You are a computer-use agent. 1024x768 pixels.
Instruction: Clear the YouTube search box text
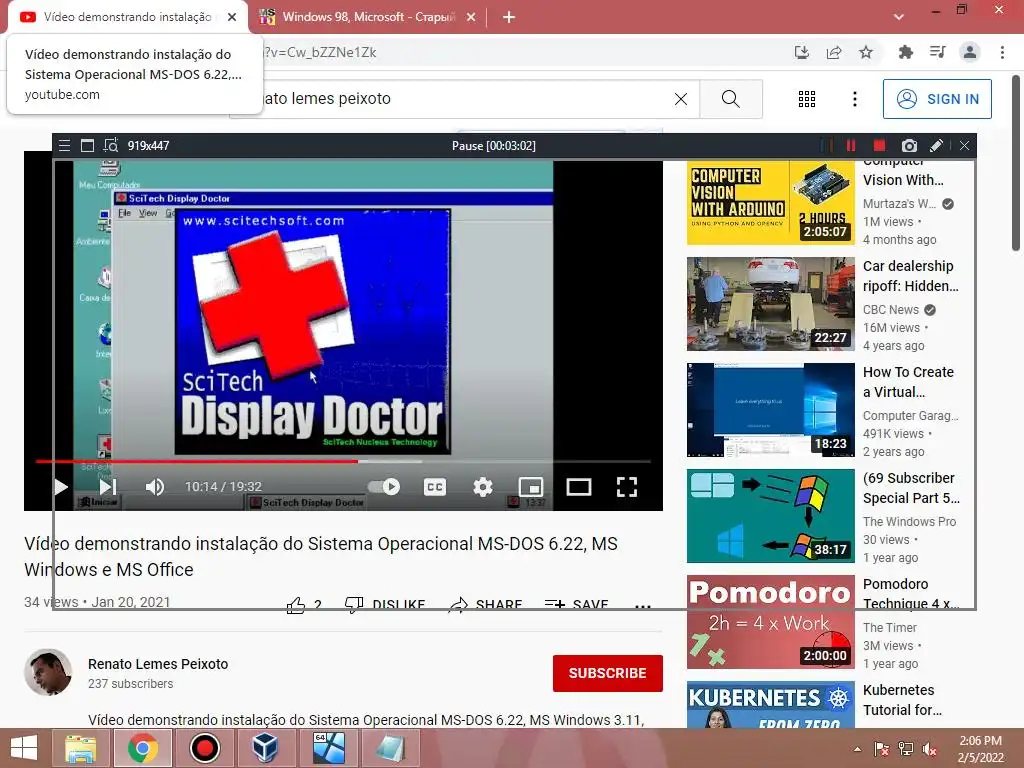(680, 99)
